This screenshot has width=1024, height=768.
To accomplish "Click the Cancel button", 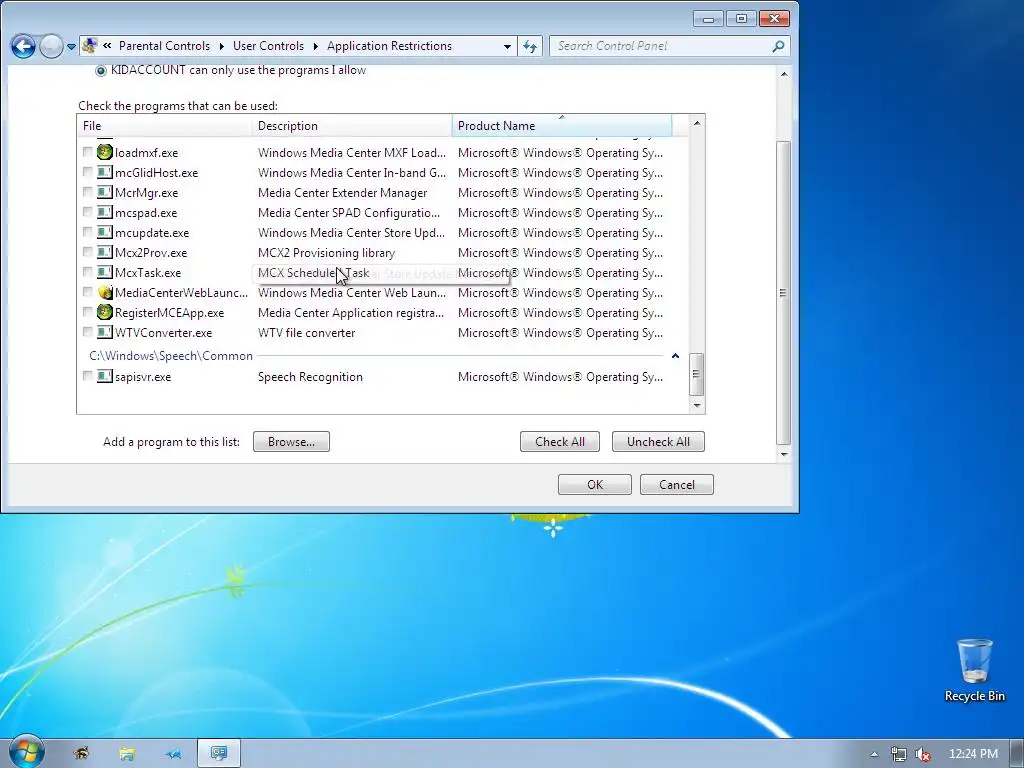I will click(x=677, y=485).
